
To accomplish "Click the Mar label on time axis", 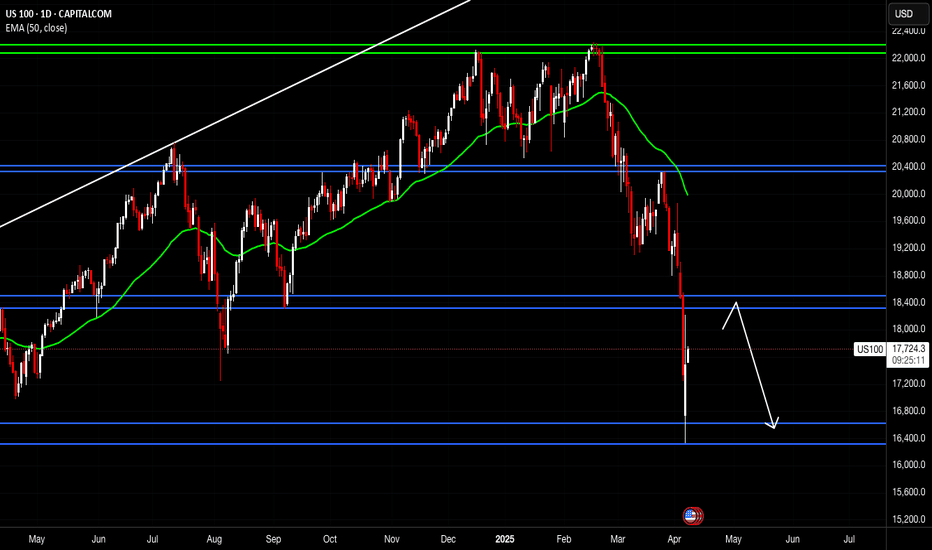I will [x=618, y=539].
